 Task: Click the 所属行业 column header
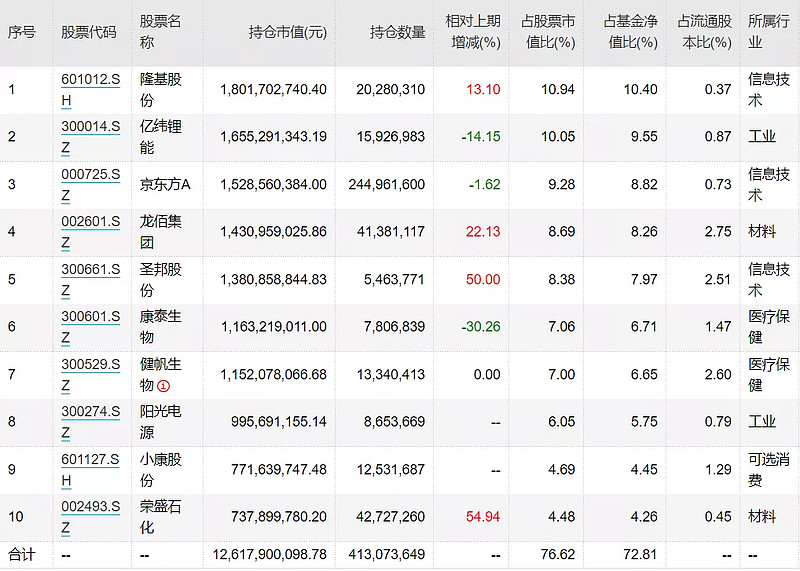[x=768, y=32]
